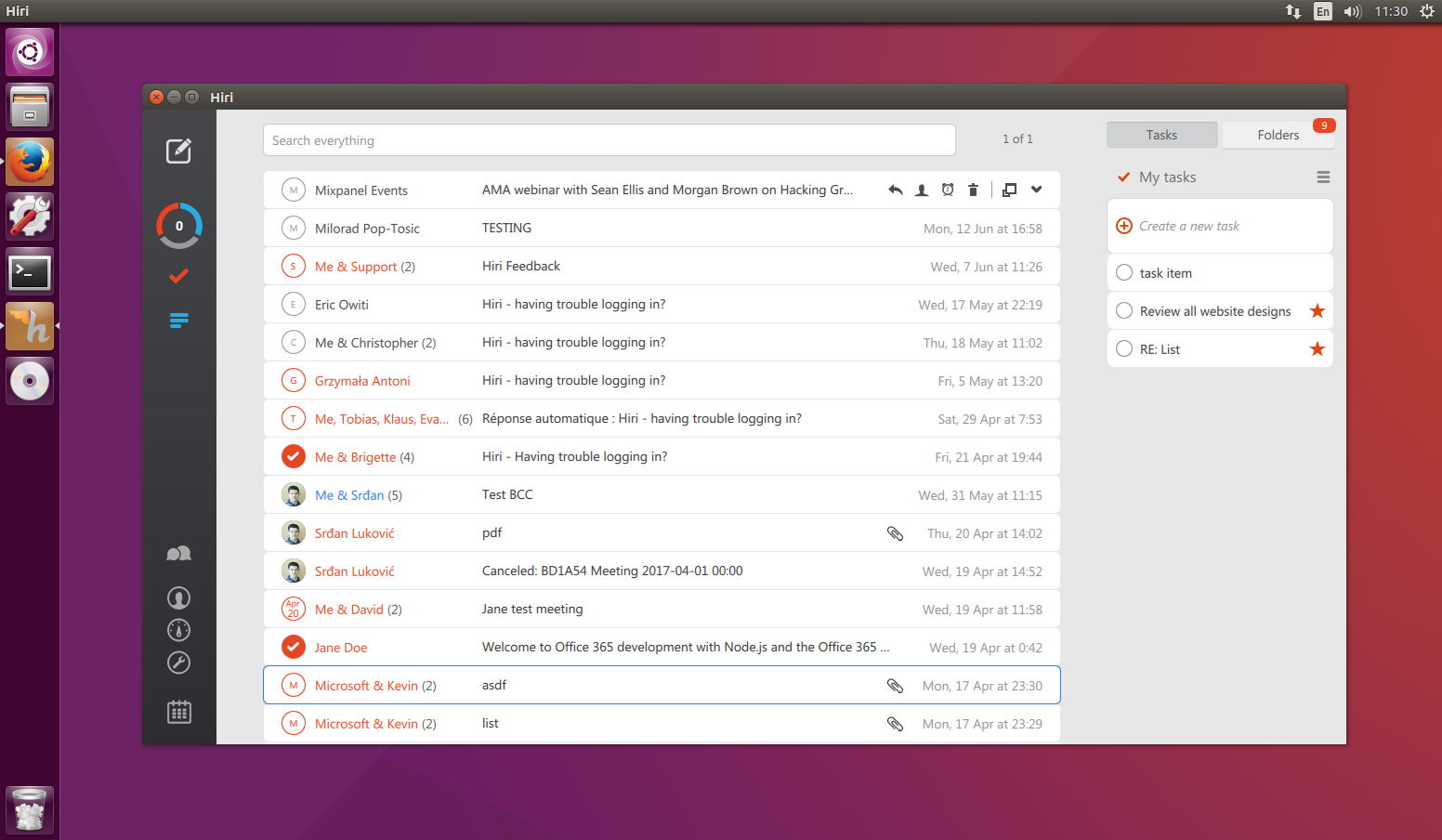Click the Apr 20 calendar badge on Me & David
This screenshot has height=840, width=1442.
[294, 610]
